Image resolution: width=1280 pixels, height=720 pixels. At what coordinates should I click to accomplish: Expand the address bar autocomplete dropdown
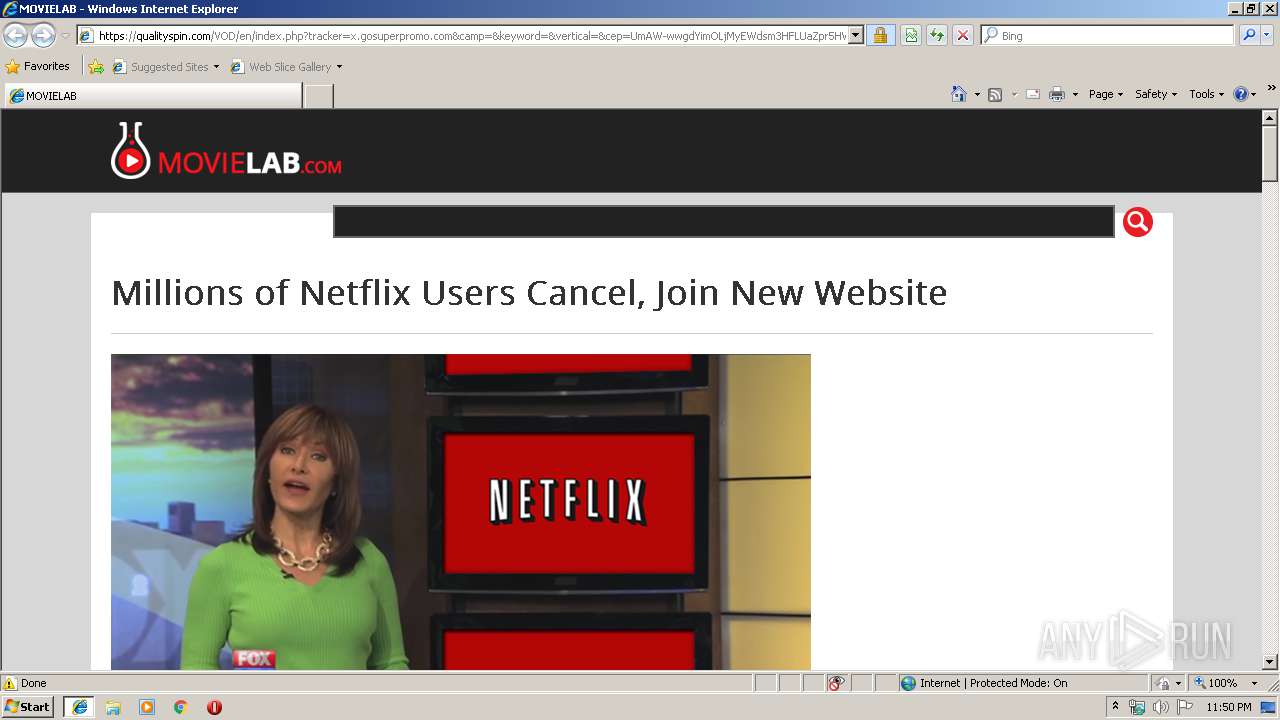pos(856,36)
